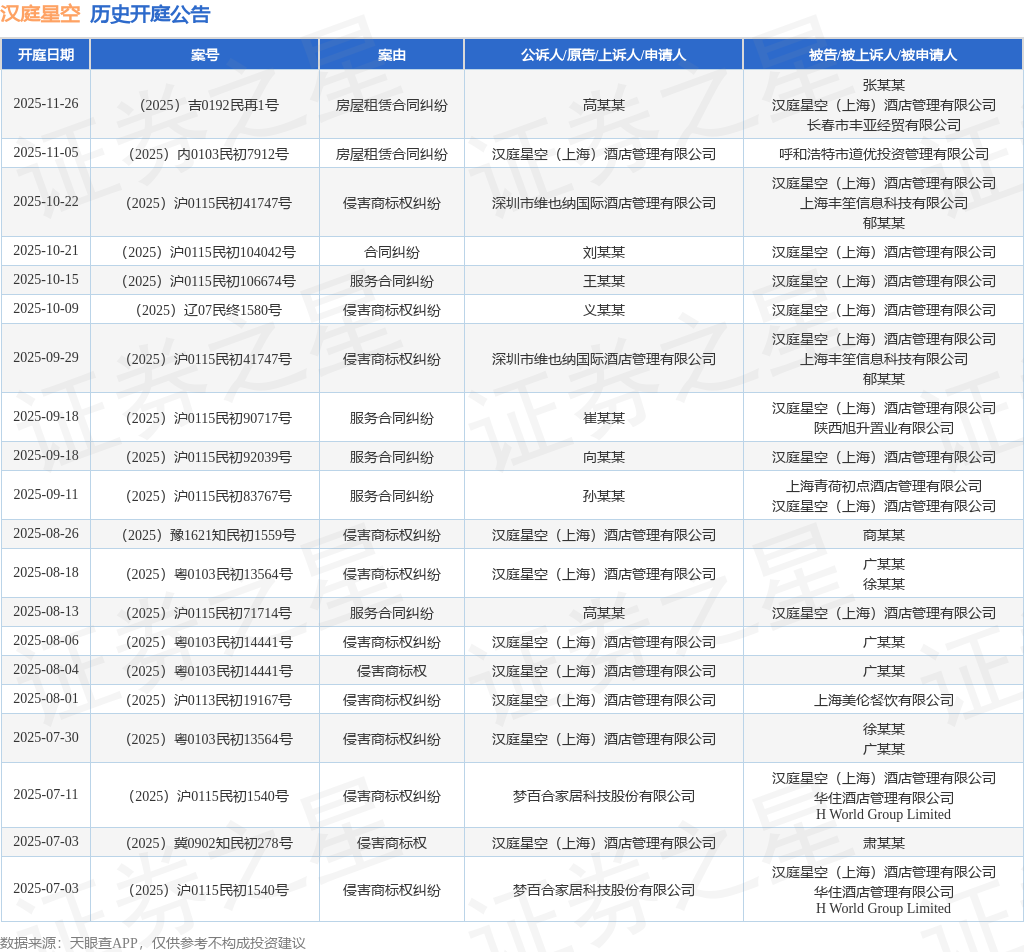The height and width of the screenshot is (952, 1024).
Task: Select the 案由 column header
Action: [x=391, y=55]
